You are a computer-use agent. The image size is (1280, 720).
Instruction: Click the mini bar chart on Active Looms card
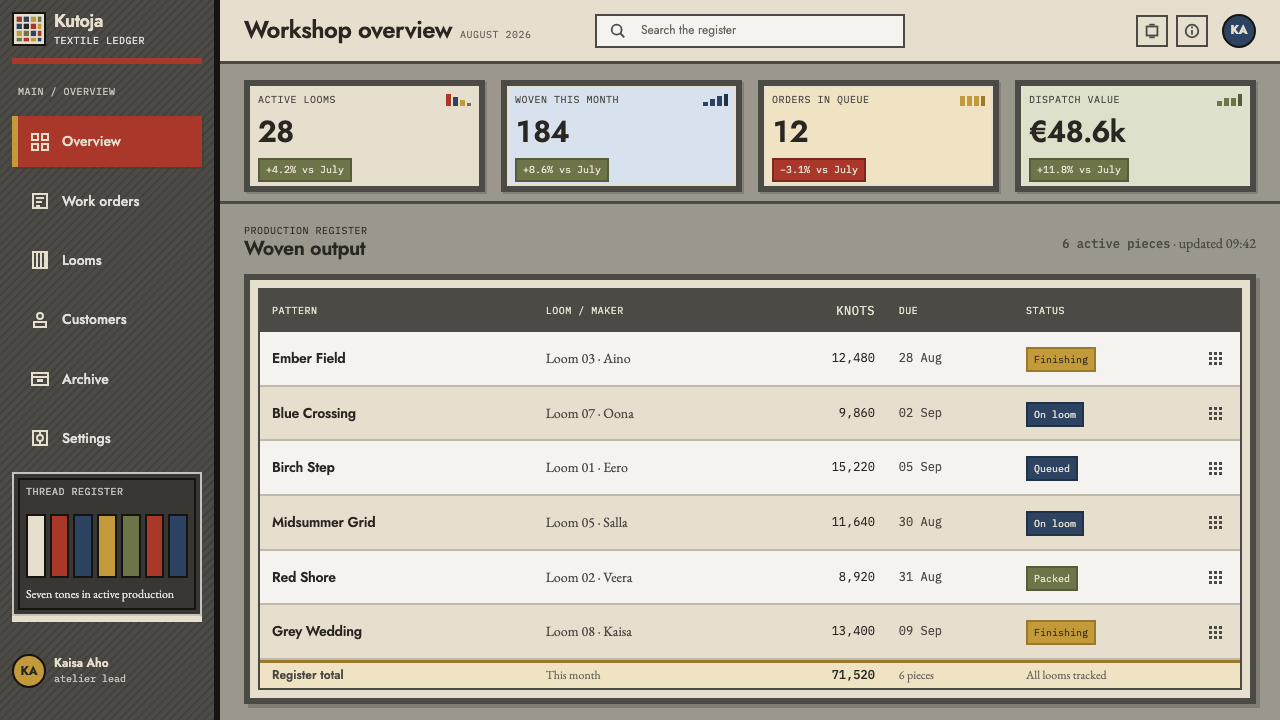pyautogui.click(x=458, y=100)
